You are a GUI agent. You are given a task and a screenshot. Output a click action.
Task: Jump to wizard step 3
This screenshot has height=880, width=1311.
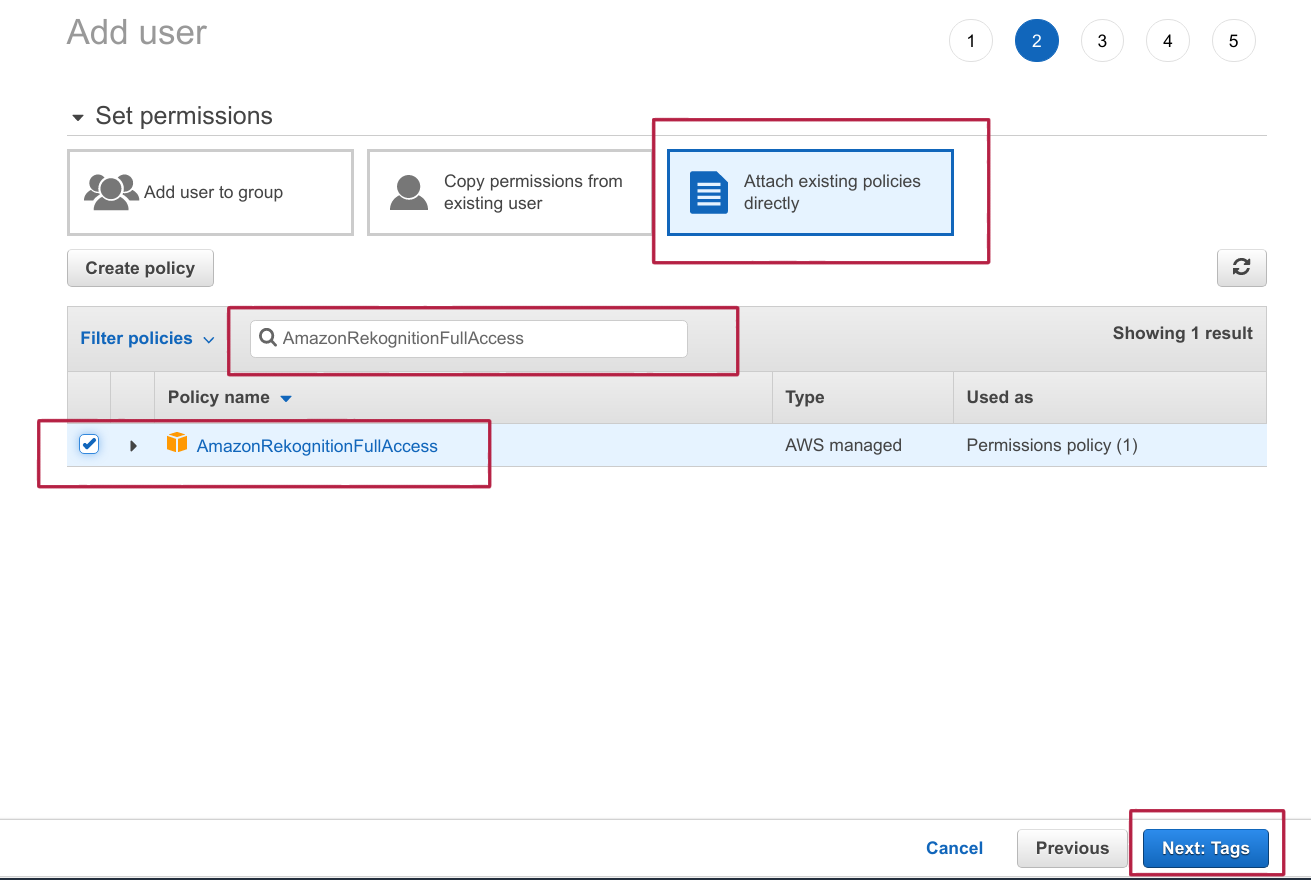tap(1102, 41)
